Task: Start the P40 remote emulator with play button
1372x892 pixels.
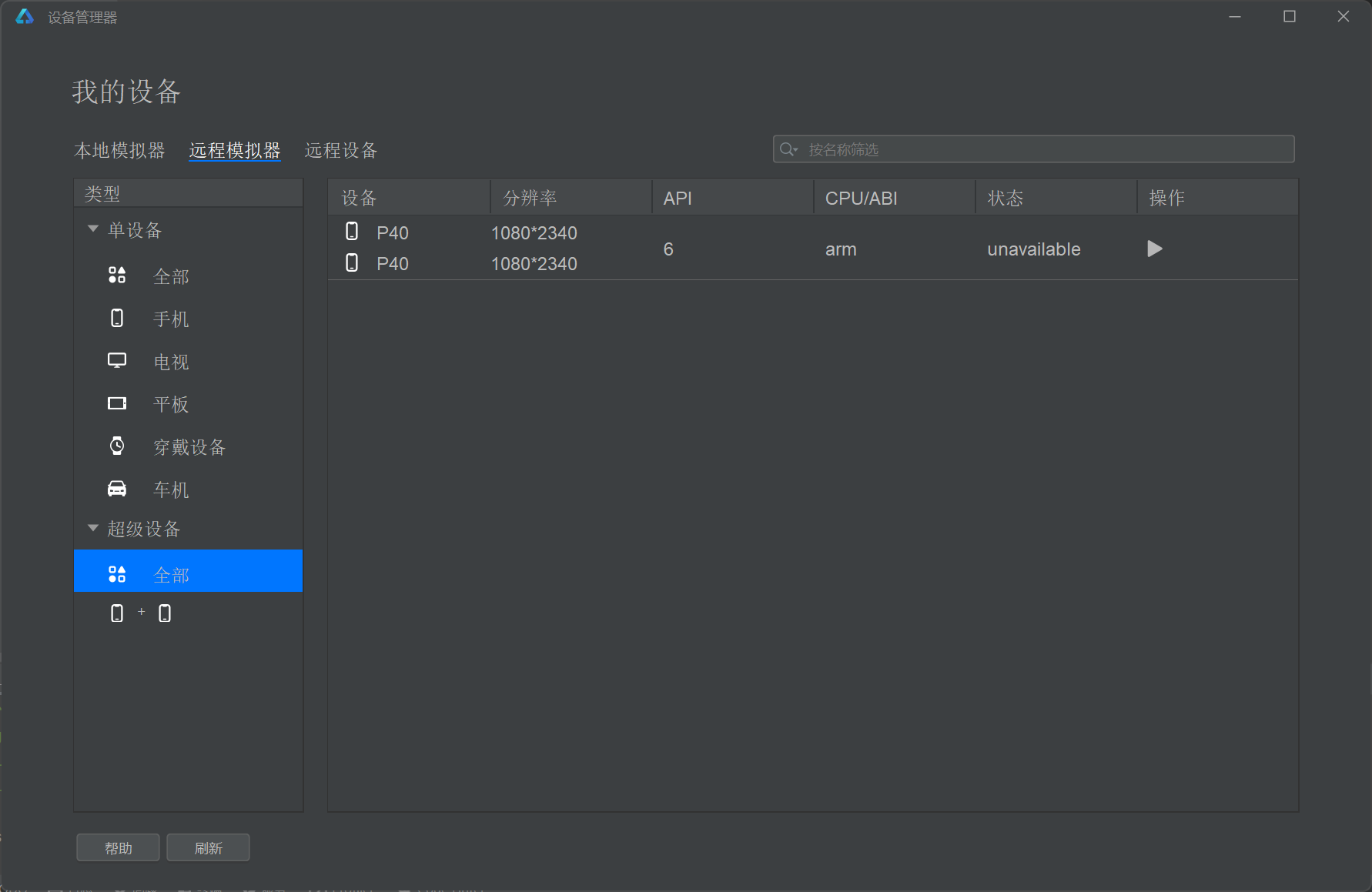Action: coord(1154,249)
